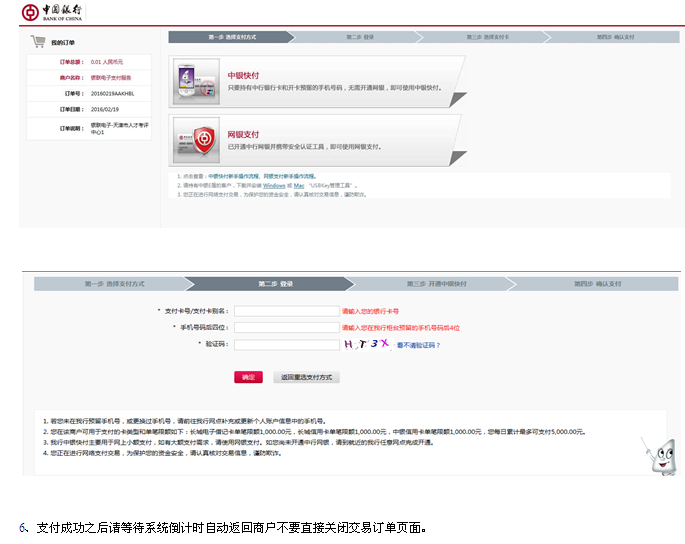Open lower step tab 第四步 确认支付

597,284
